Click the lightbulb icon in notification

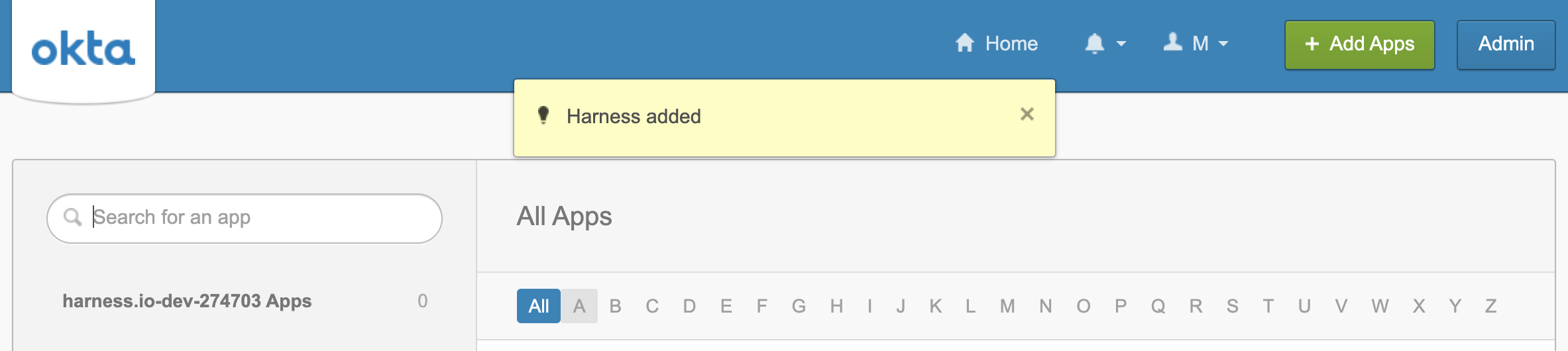pos(543,115)
